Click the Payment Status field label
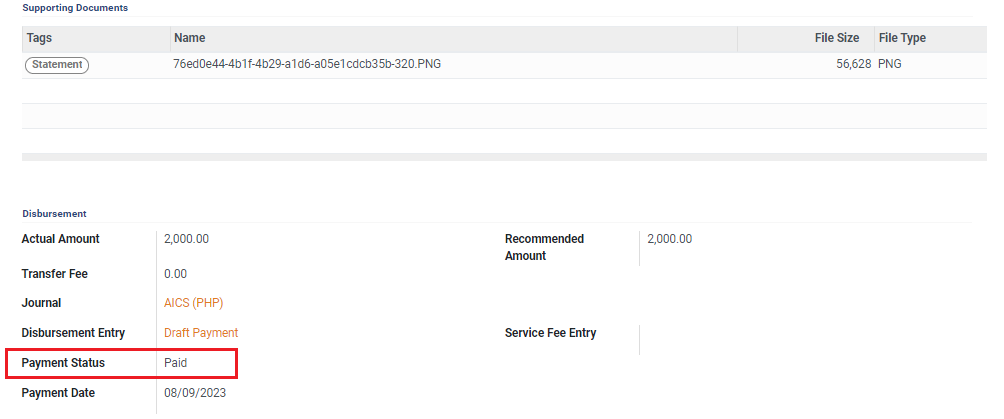This screenshot has height=419, width=1004. click(x=63, y=363)
